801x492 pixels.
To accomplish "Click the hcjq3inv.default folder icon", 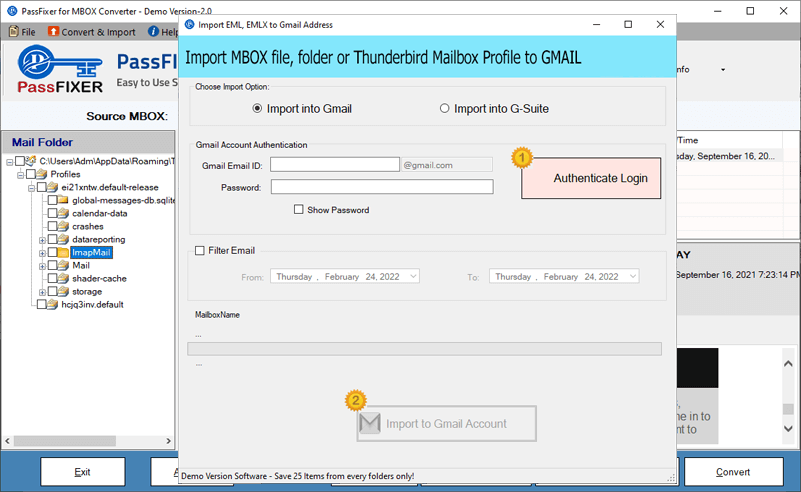I will (52, 304).
